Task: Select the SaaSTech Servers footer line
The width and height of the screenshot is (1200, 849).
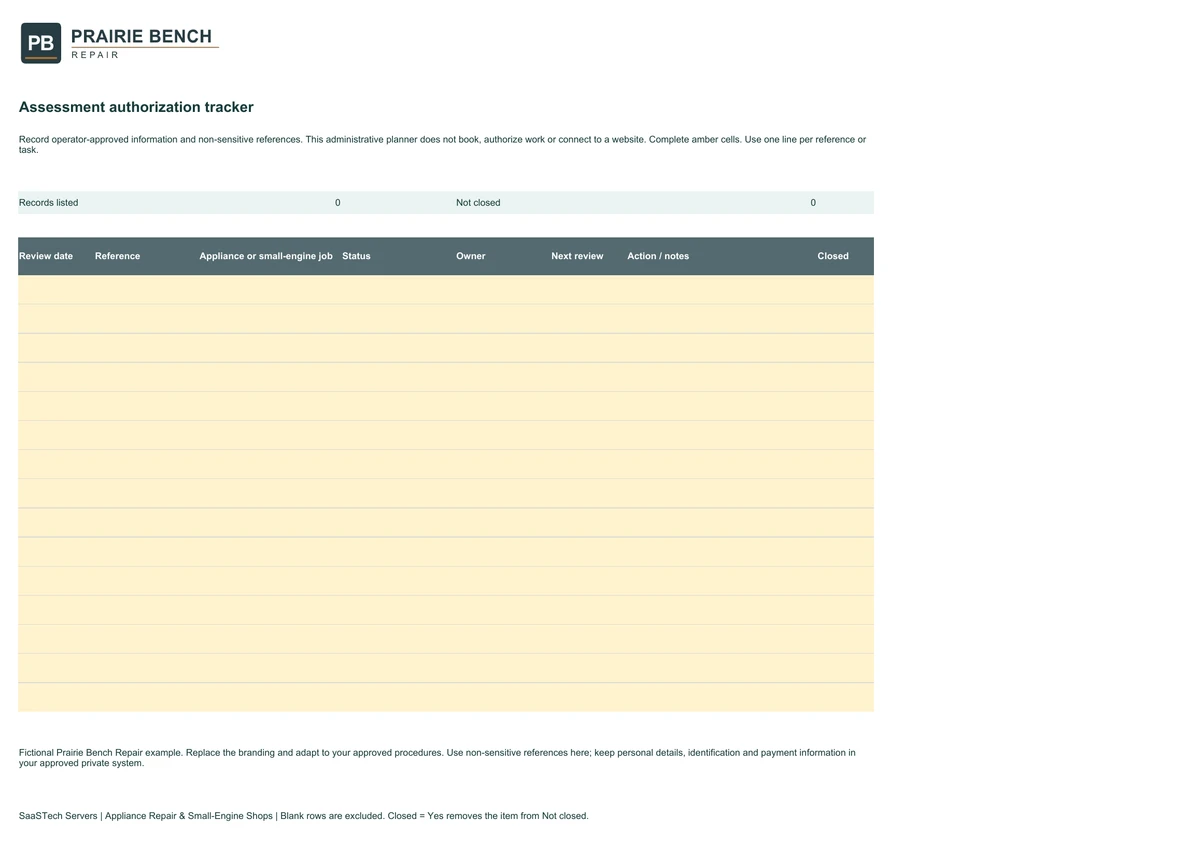Action: [304, 816]
